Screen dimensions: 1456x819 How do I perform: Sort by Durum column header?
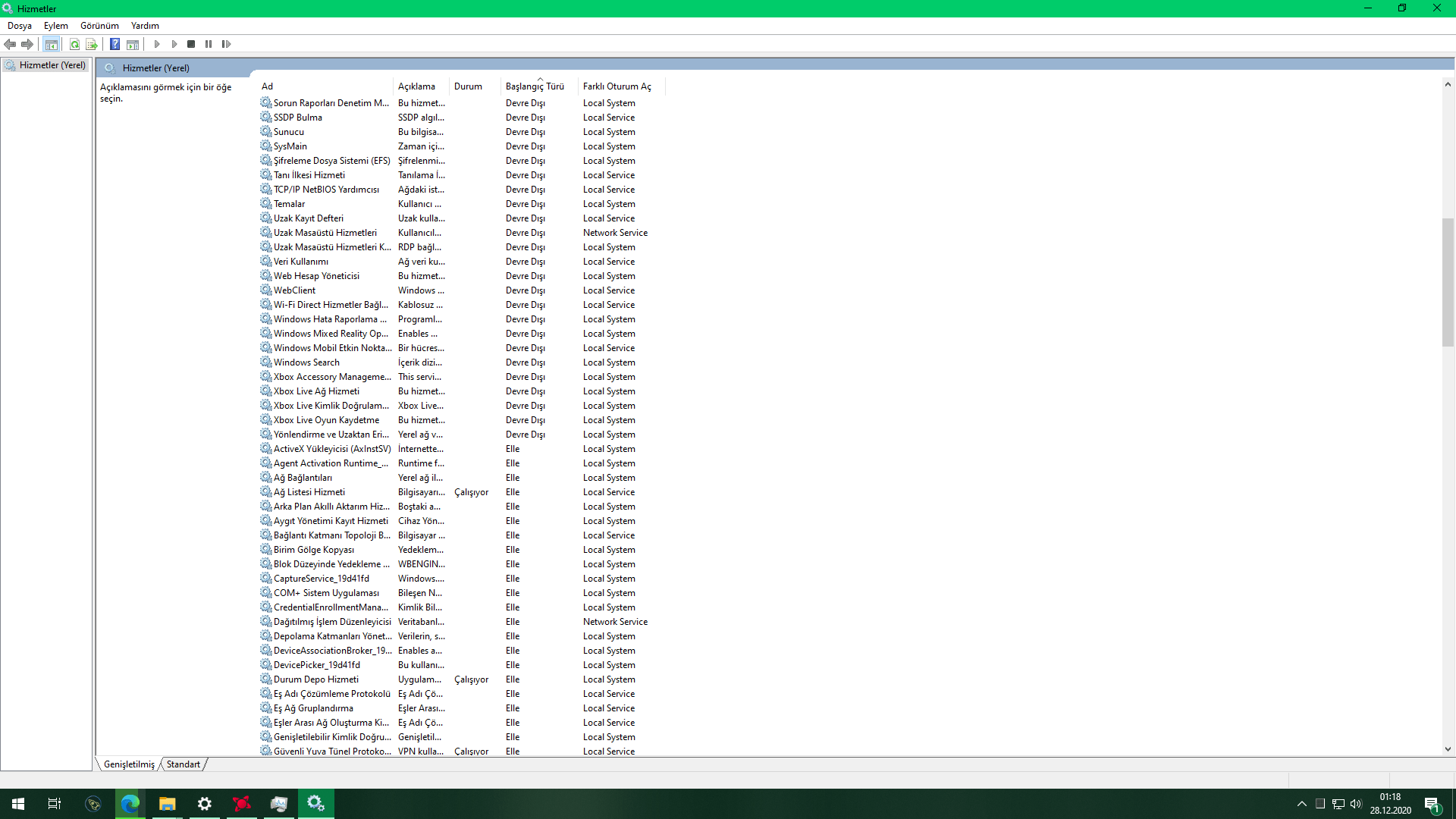[468, 86]
